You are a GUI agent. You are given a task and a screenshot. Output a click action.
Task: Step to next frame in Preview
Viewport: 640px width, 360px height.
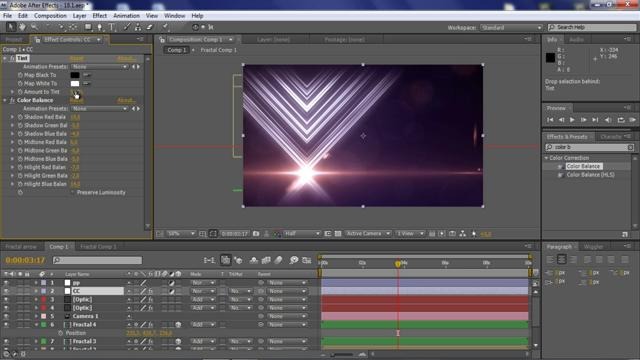coord(583,120)
